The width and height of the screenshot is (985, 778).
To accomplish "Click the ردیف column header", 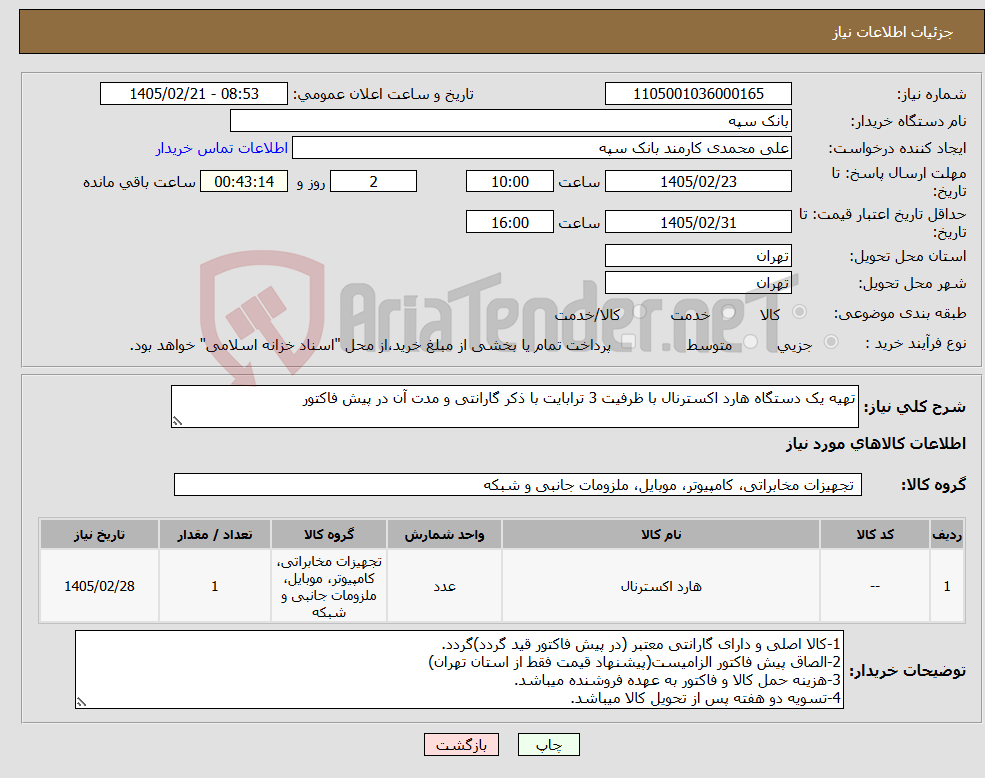I will click(947, 535).
